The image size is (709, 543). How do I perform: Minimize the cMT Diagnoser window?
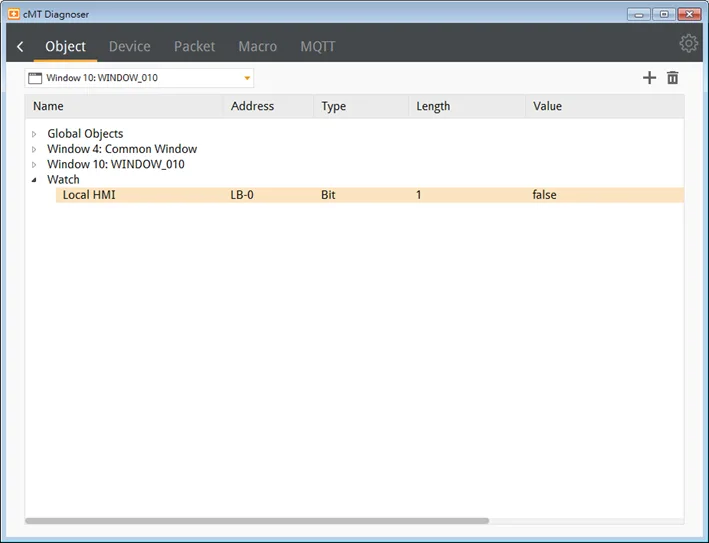[x=639, y=14]
